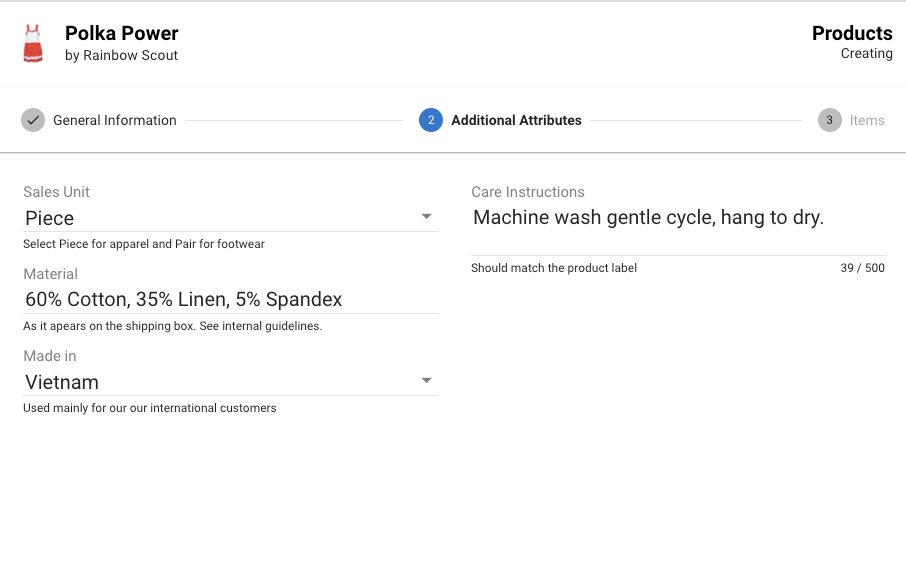The image size is (906, 573).
Task: Click into the Material text field
Action: [x=231, y=300]
